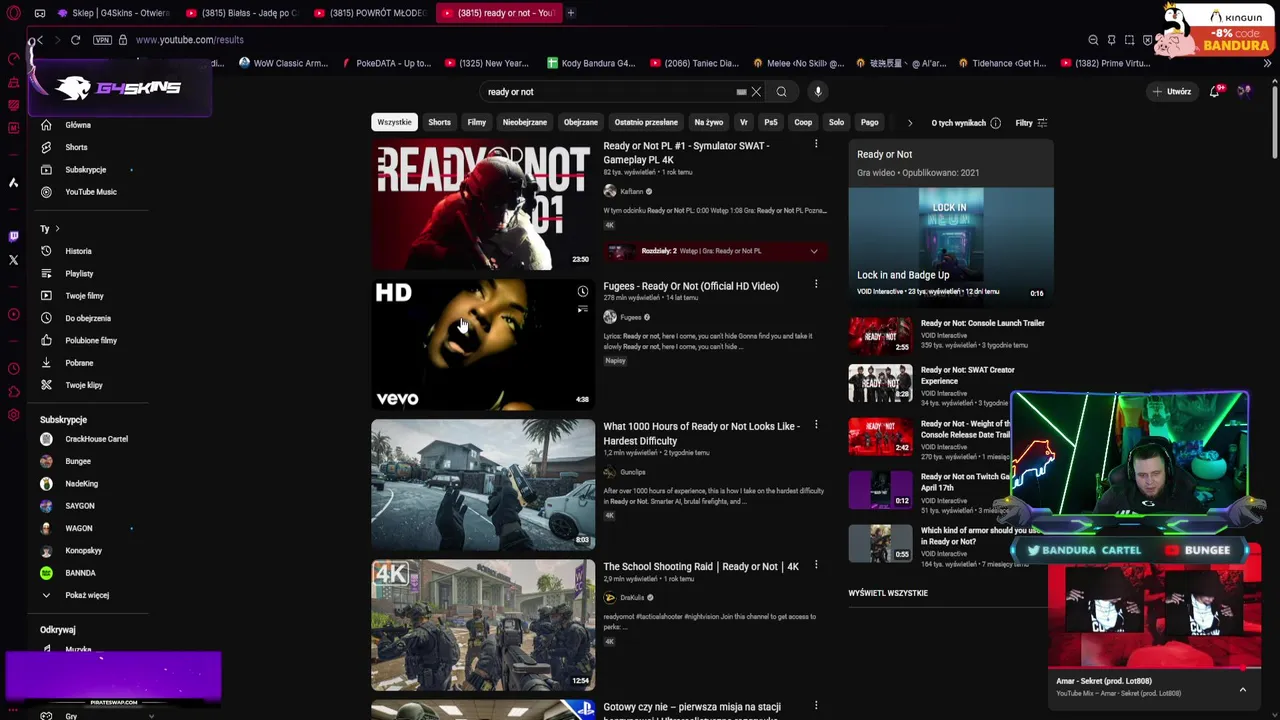
Task: Select the Na żywo filter chip
Action: coord(709,122)
